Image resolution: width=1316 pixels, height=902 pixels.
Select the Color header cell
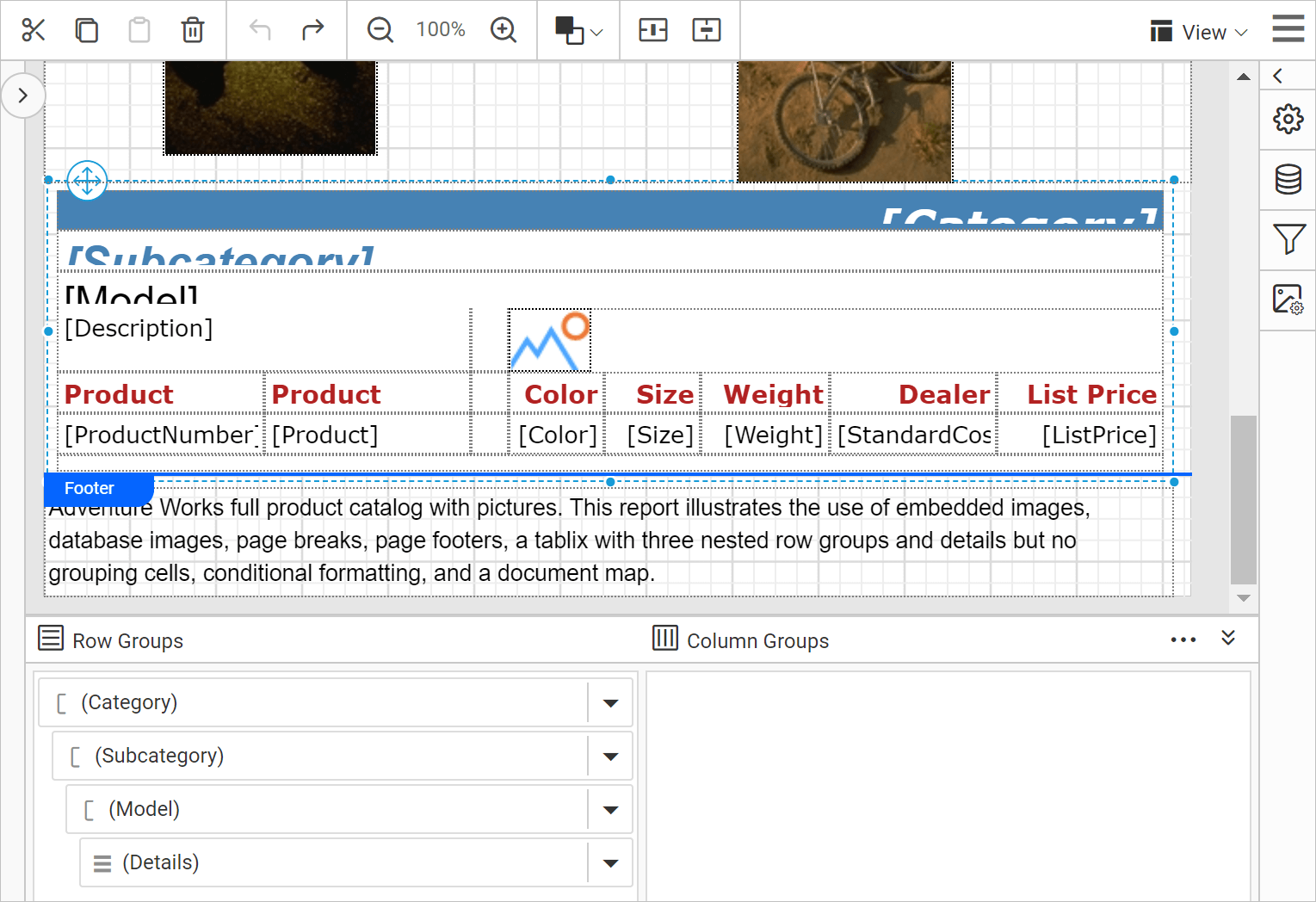(x=557, y=393)
